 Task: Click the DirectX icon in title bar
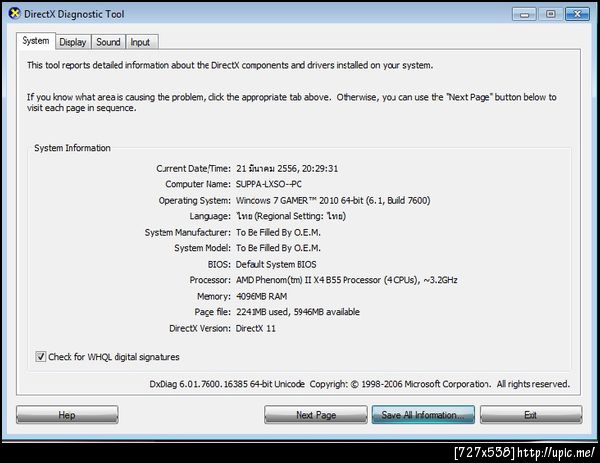(x=15, y=13)
